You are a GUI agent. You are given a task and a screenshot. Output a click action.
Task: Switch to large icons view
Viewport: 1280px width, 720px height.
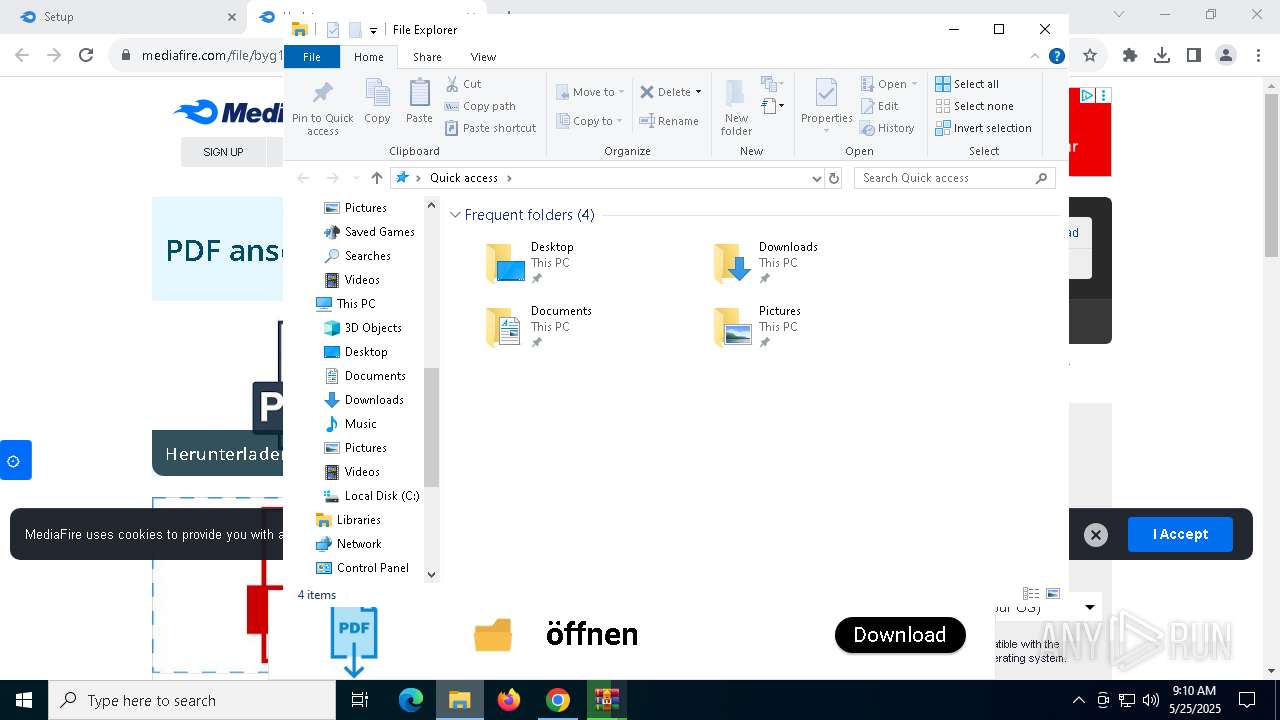click(1052, 594)
